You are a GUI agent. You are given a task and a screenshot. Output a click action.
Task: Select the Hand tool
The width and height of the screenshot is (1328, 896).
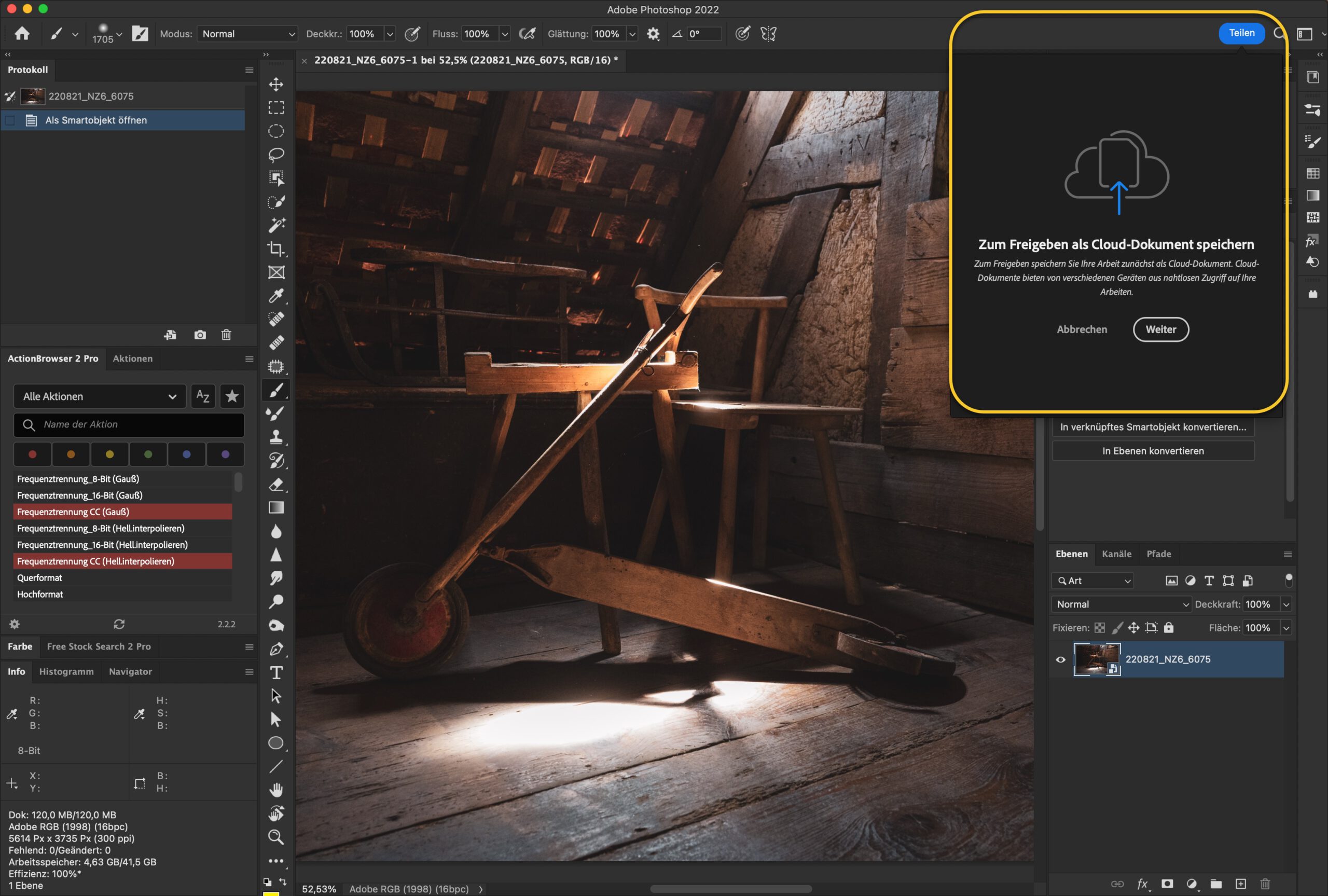point(276,790)
